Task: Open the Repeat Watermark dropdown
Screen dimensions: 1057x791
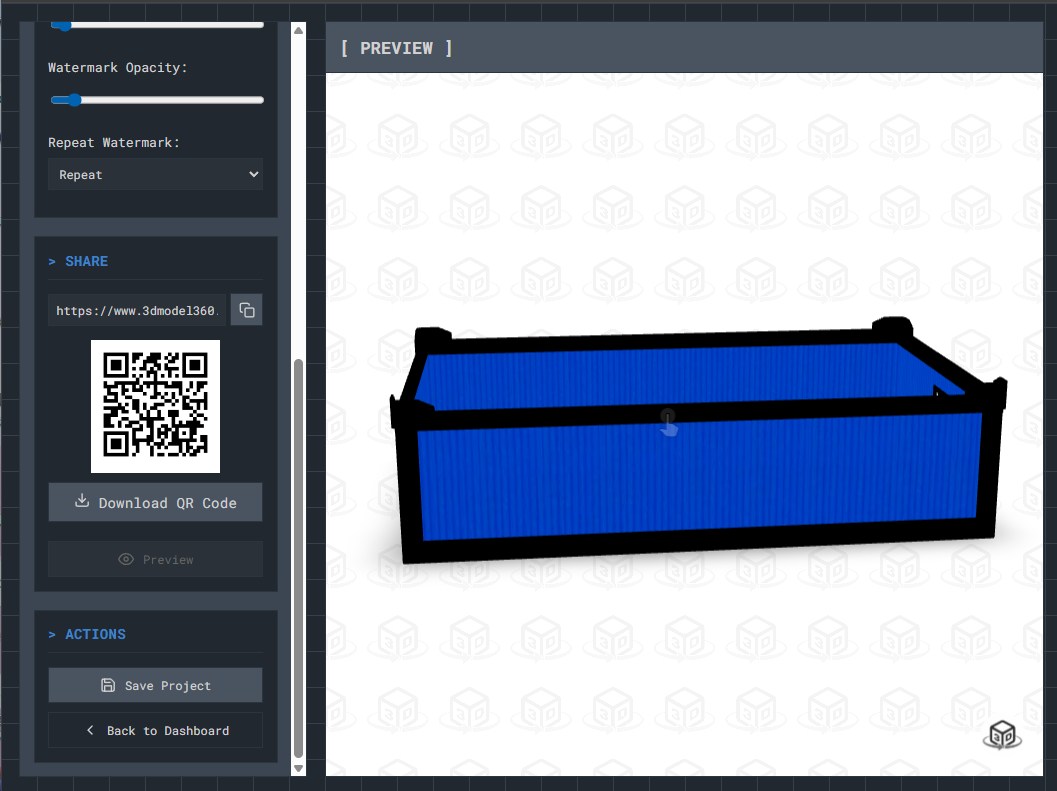Action: click(x=155, y=174)
